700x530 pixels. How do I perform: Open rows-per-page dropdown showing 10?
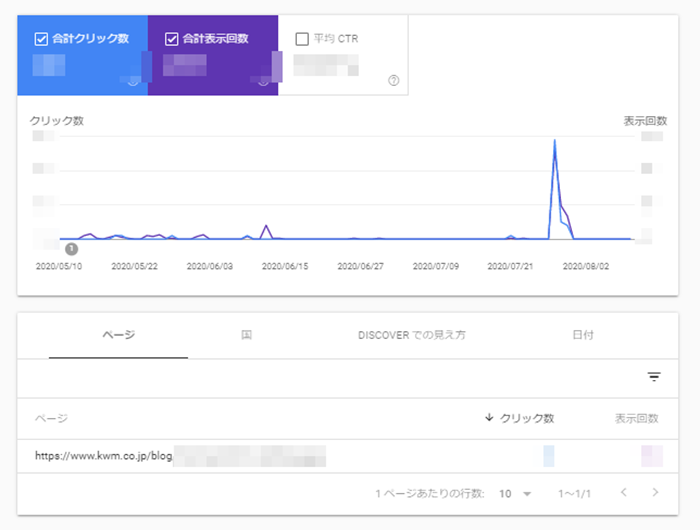(515, 494)
